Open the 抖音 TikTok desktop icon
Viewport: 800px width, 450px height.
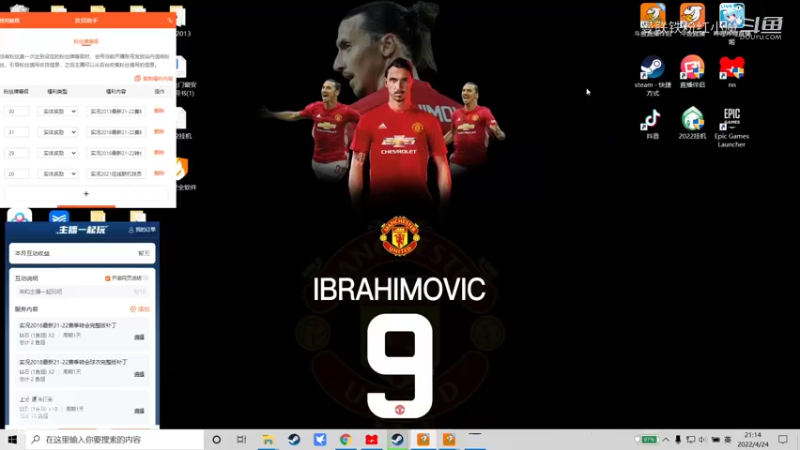(x=653, y=124)
